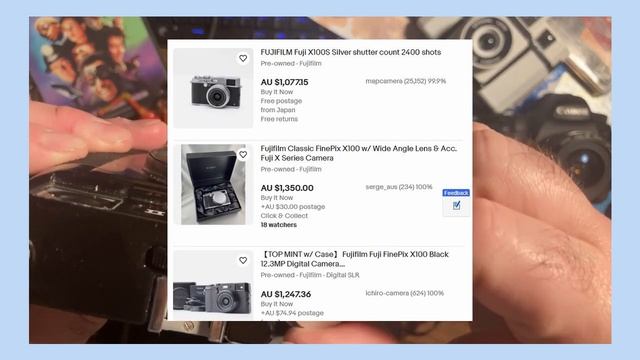Open the Feedback checkmark icon
Viewport: 640px width, 360px height.
tap(456, 206)
